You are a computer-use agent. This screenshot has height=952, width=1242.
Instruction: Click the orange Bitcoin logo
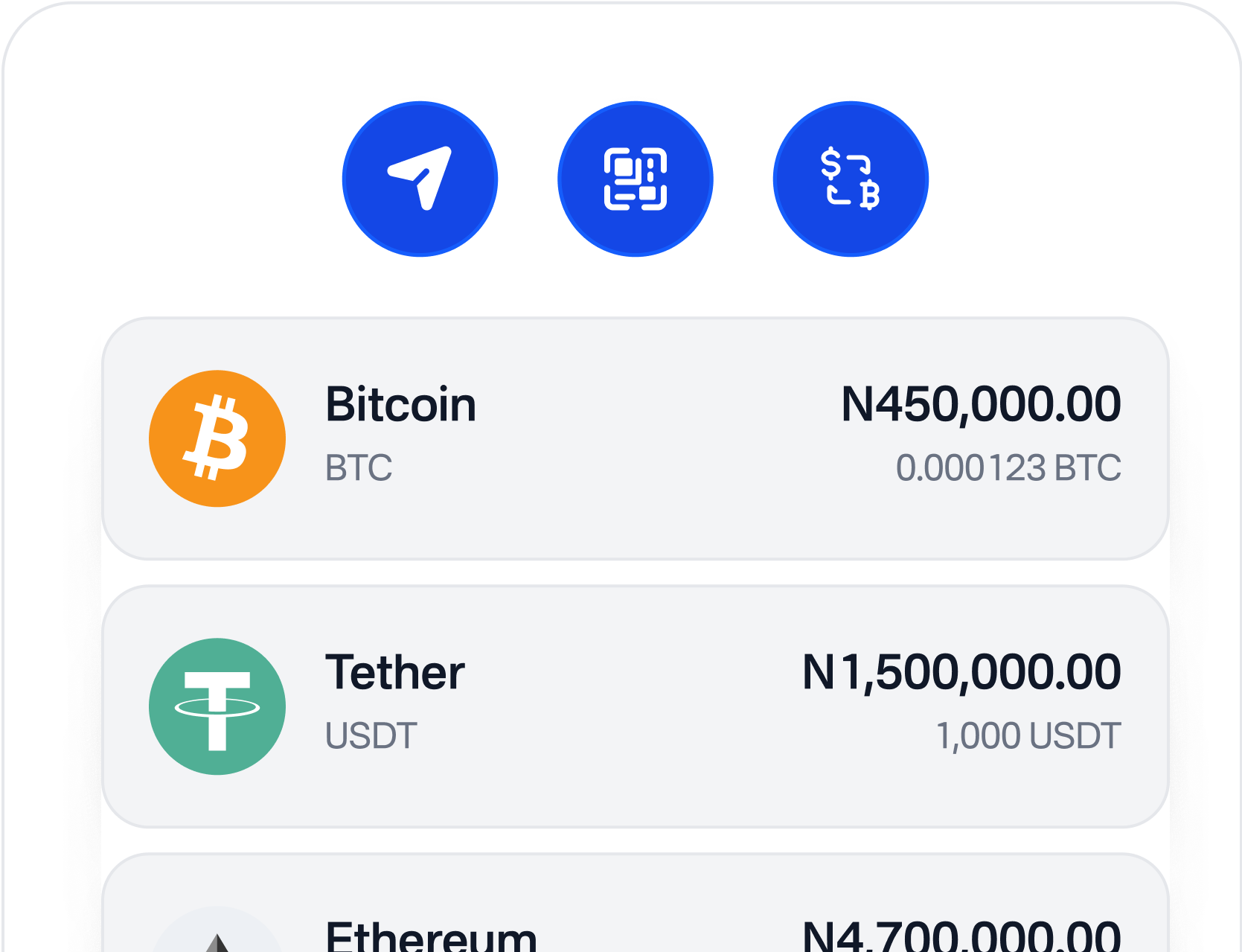217,438
